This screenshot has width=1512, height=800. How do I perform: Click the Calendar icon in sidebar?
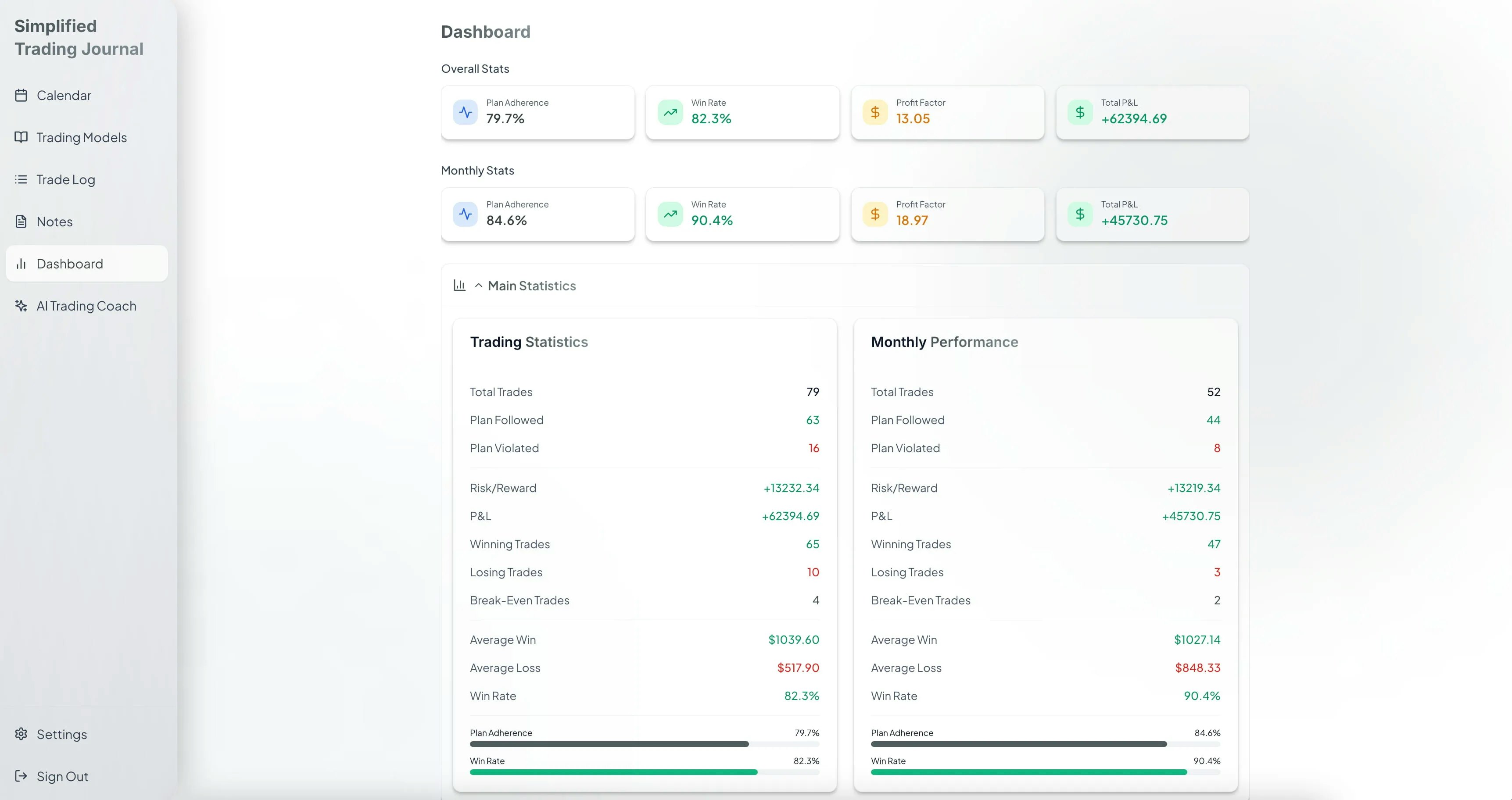click(21, 95)
